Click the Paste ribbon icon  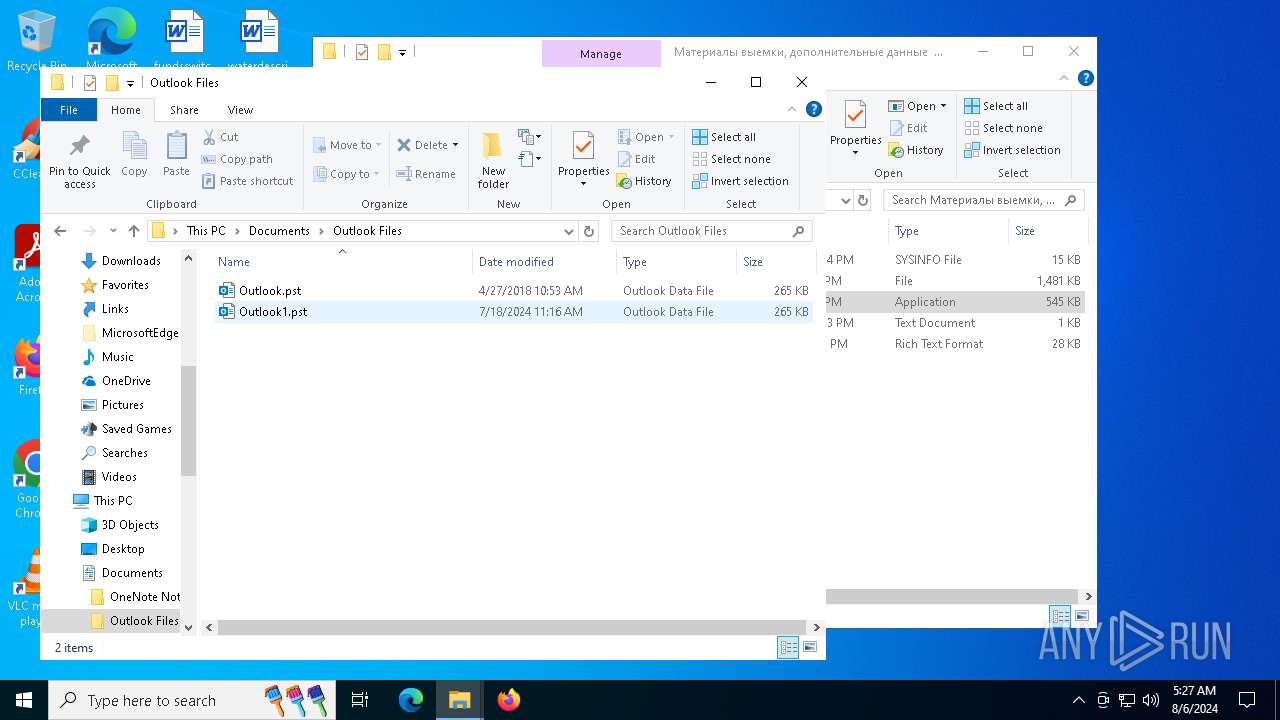[x=176, y=156]
